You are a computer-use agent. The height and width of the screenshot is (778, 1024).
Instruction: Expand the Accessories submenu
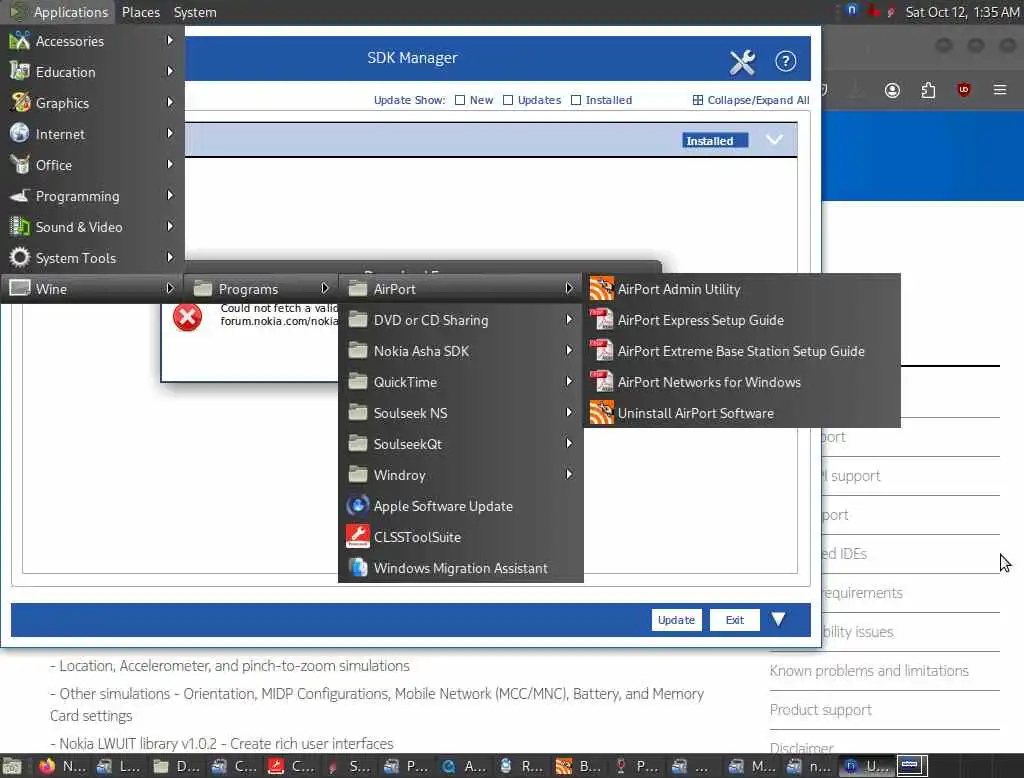point(92,41)
